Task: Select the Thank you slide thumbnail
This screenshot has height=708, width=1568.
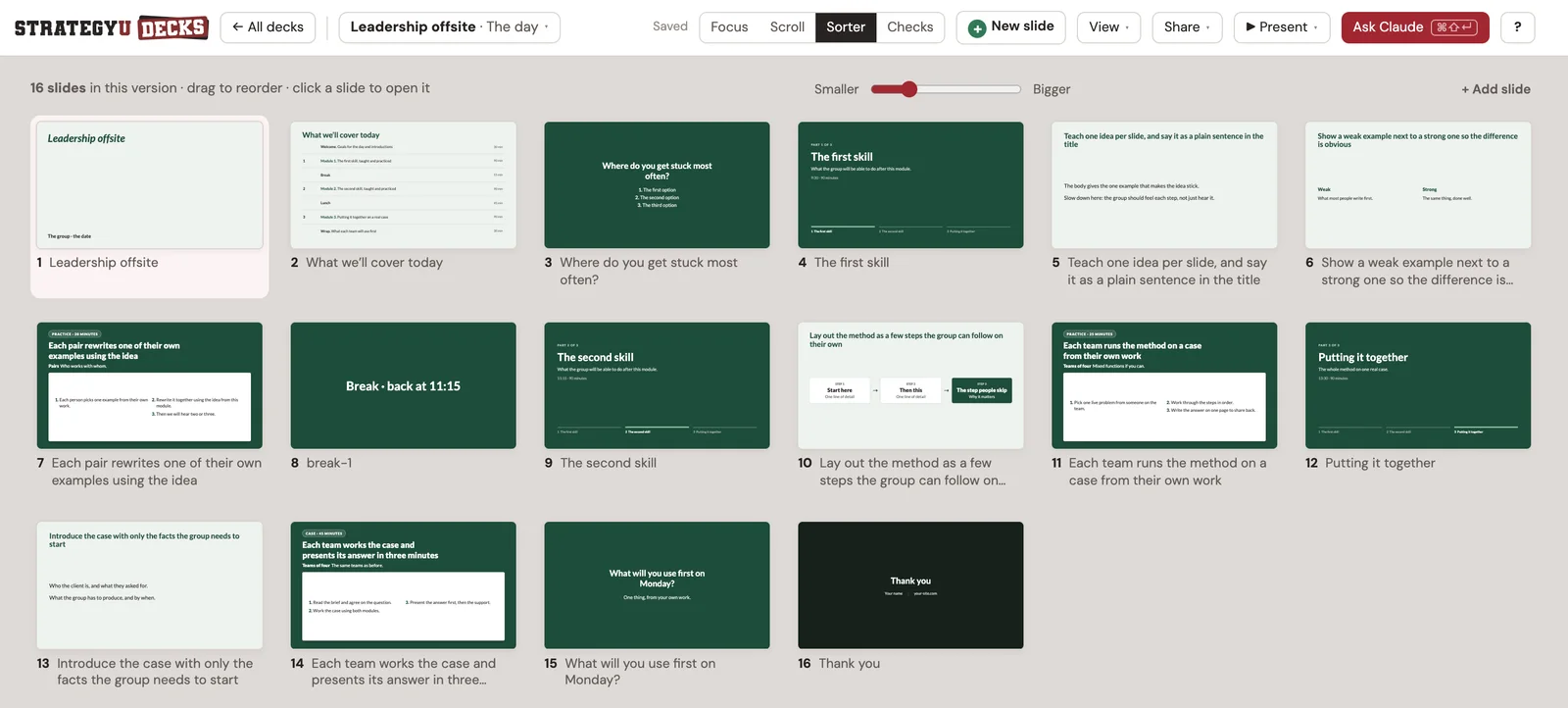Action: point(911,585)
